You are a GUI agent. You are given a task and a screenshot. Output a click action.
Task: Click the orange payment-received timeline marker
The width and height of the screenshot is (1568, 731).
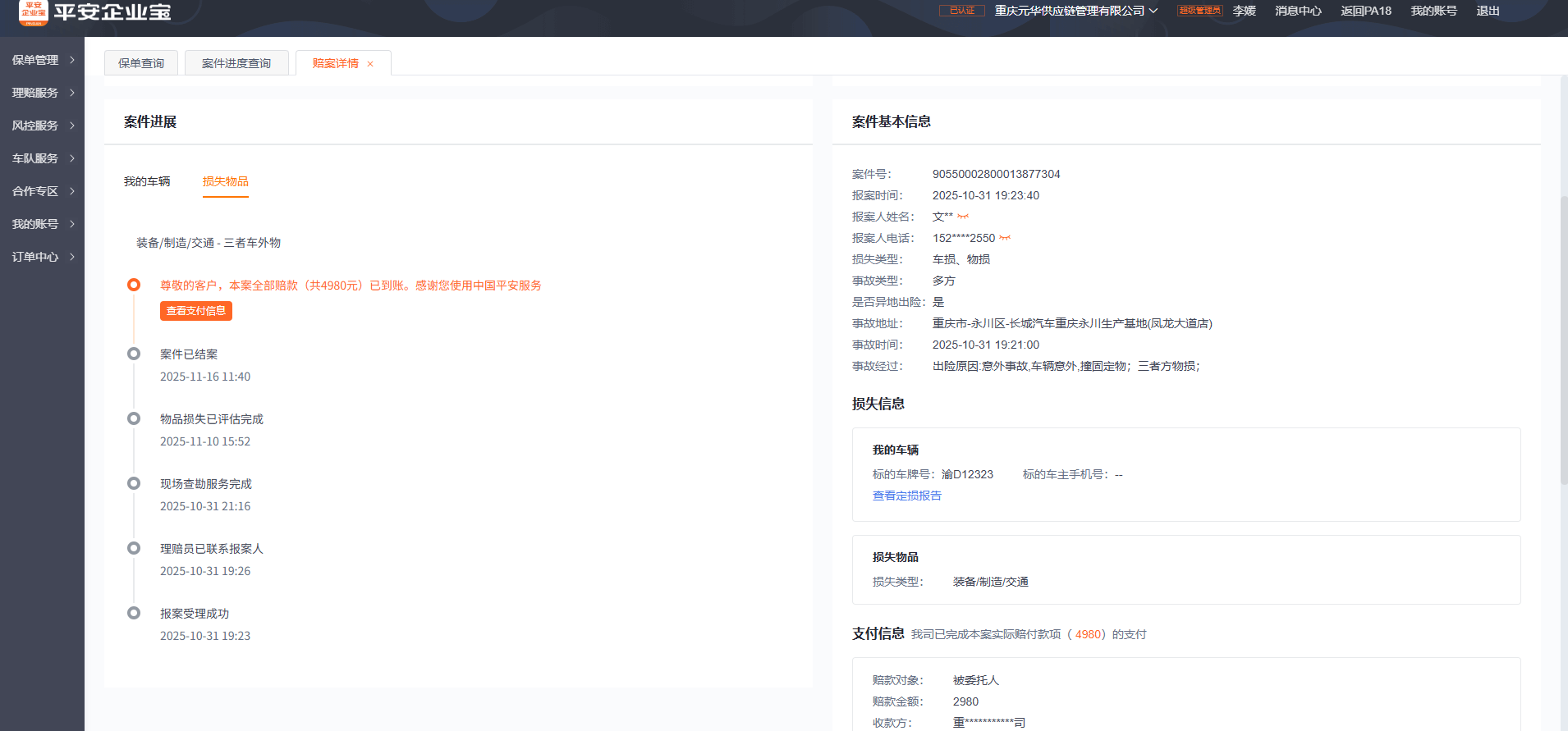pos(134,285)
